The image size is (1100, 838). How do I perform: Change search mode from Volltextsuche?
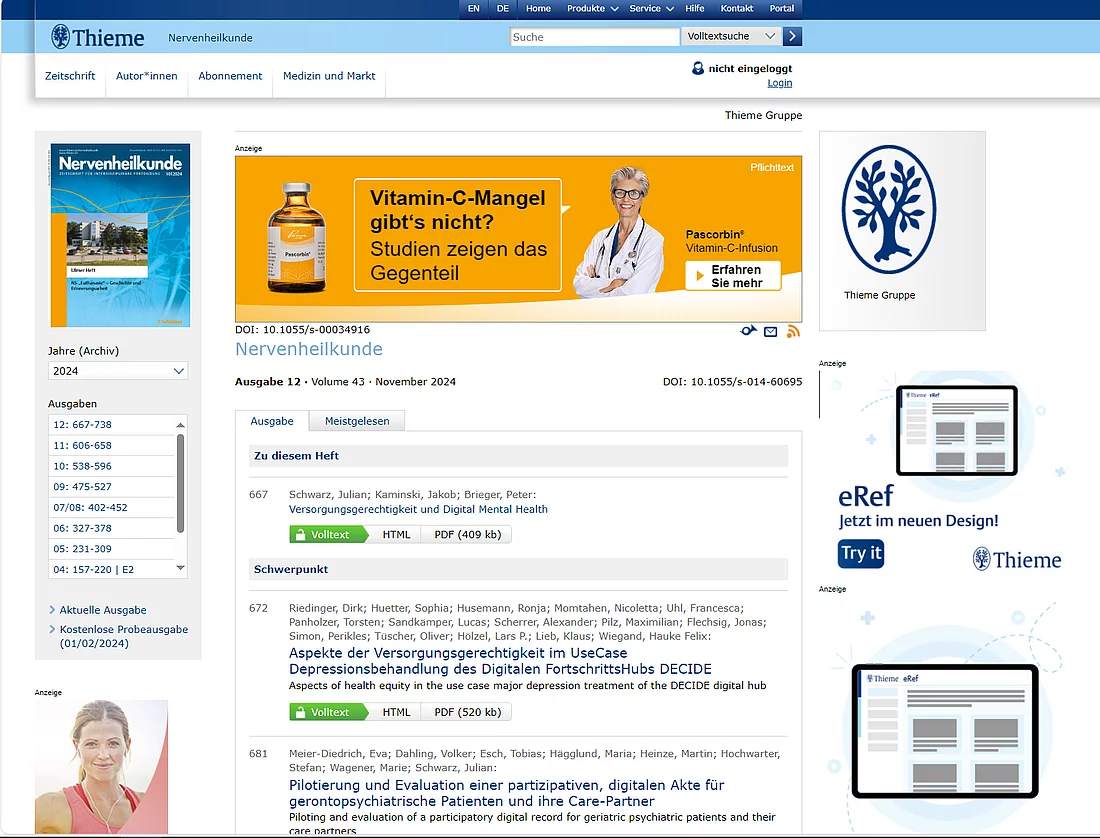coord(731,36)
